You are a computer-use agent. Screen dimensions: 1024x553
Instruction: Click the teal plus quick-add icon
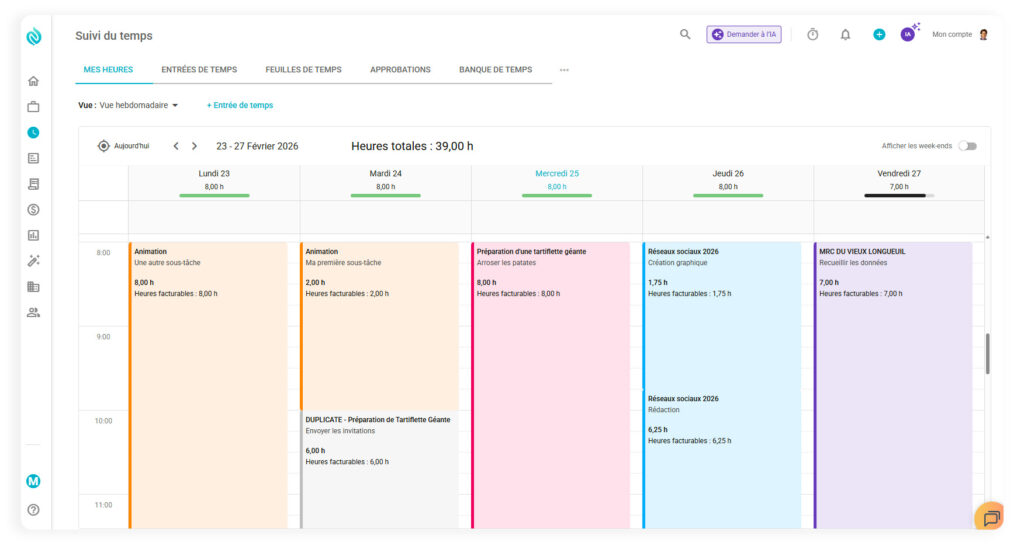coord(879,34)
